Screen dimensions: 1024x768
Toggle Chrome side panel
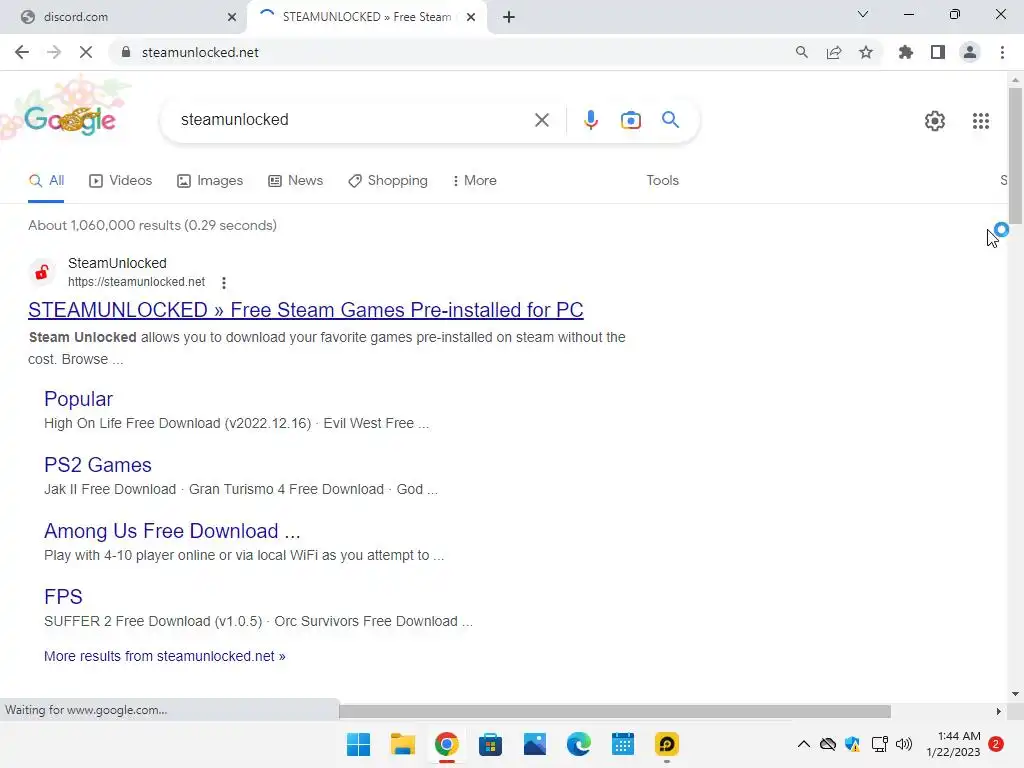938,52
